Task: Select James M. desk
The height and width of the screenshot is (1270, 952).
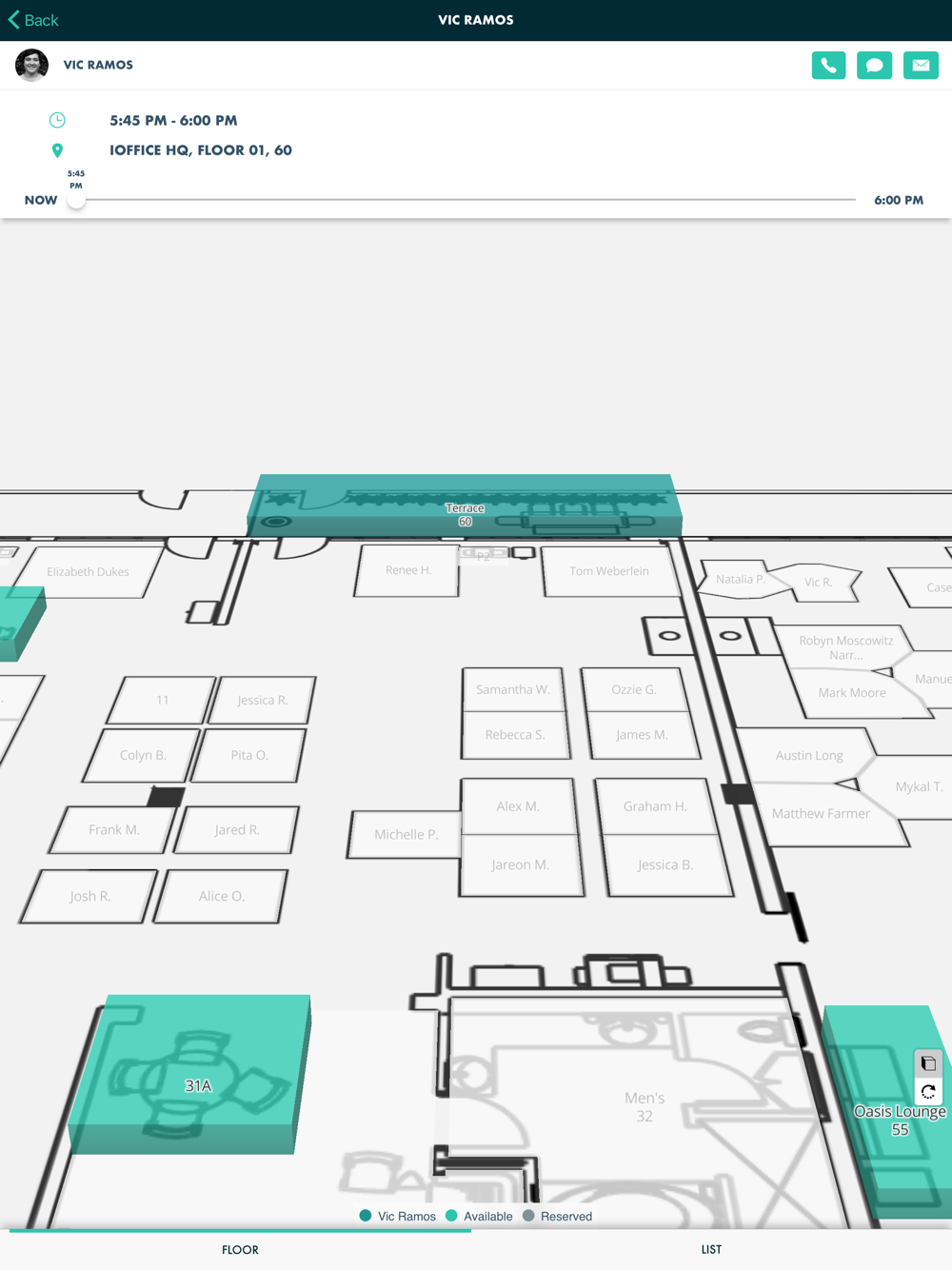Action: point(642,735)
